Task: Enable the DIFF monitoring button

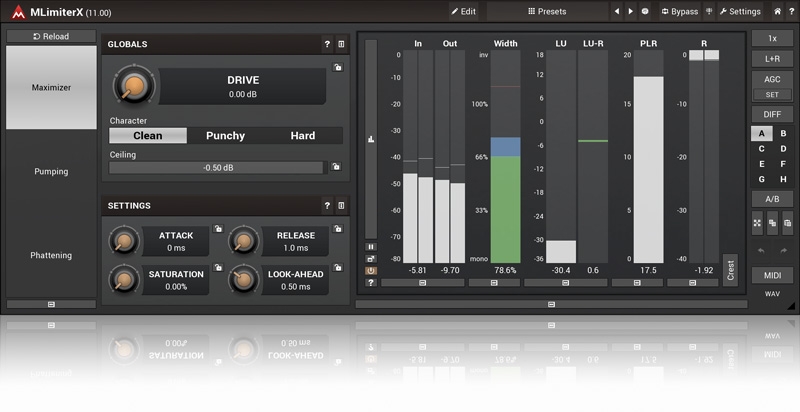Action: [772, 114]
